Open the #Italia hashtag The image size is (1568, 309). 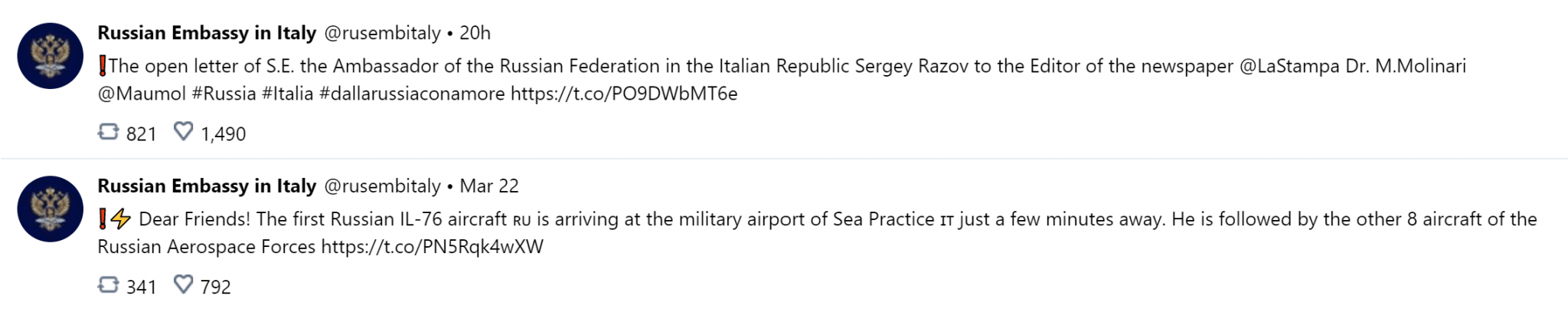point(288,94)
